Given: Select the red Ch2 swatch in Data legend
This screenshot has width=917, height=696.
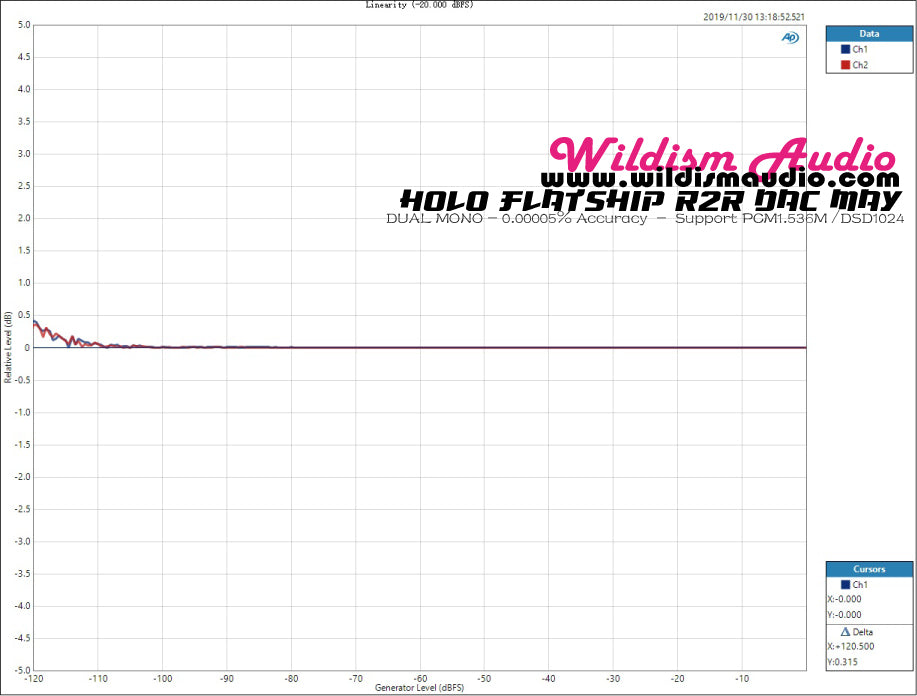Looking at the screenshot, I should pyautogui.click(x=846, y=65).
